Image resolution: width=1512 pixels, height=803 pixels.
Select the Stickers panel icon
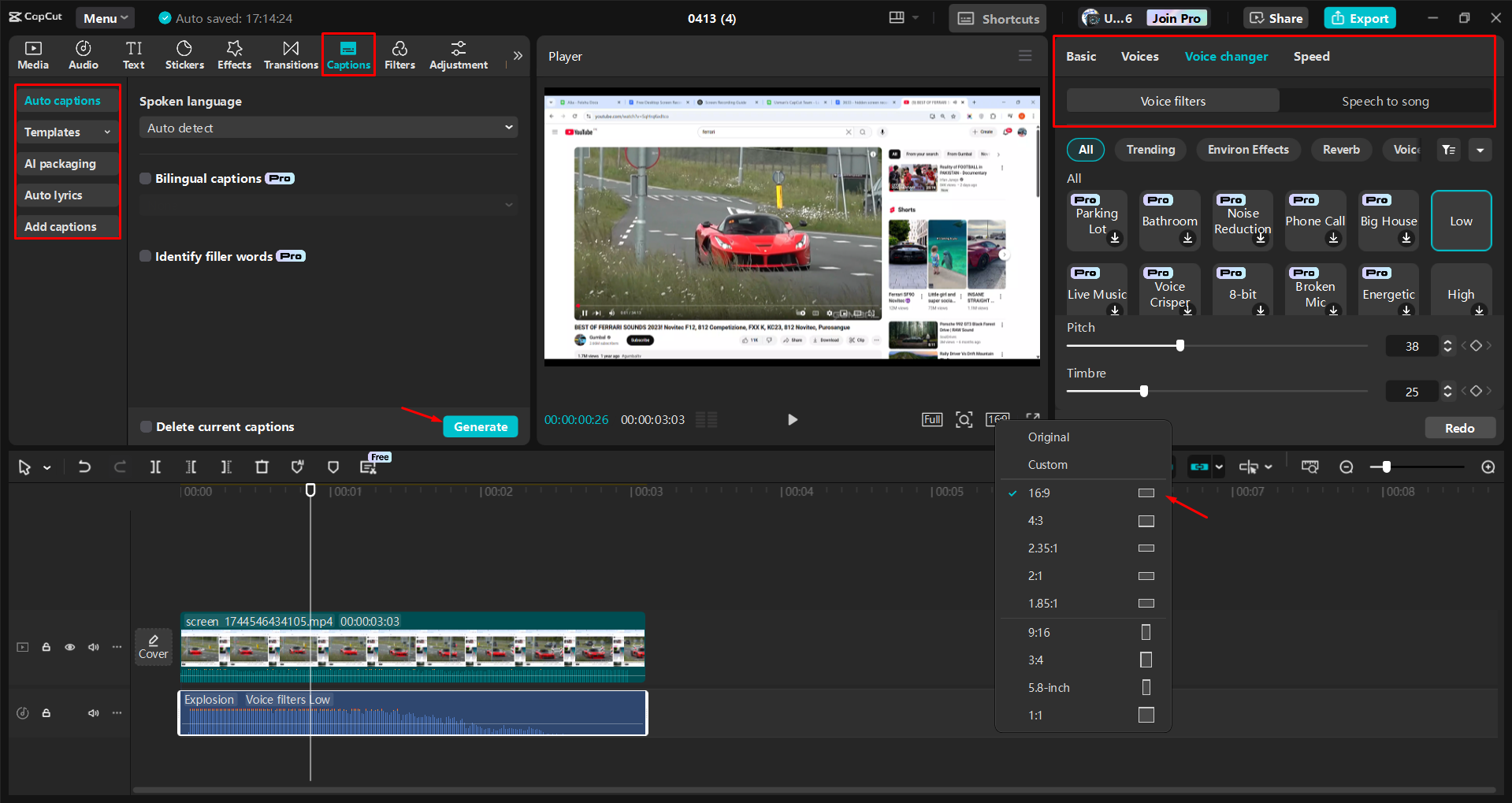click(184, 54)
